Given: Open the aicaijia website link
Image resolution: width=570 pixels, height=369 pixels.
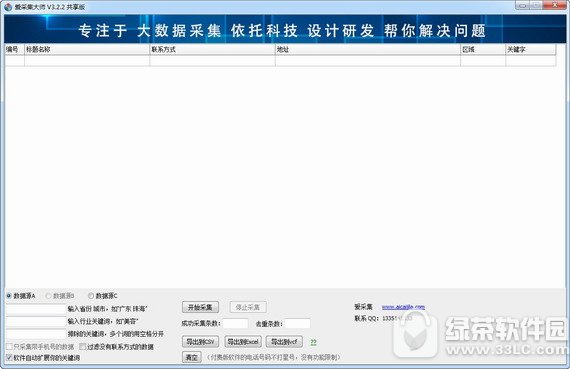Looking at the screenshot, I should tap(403, 307).
